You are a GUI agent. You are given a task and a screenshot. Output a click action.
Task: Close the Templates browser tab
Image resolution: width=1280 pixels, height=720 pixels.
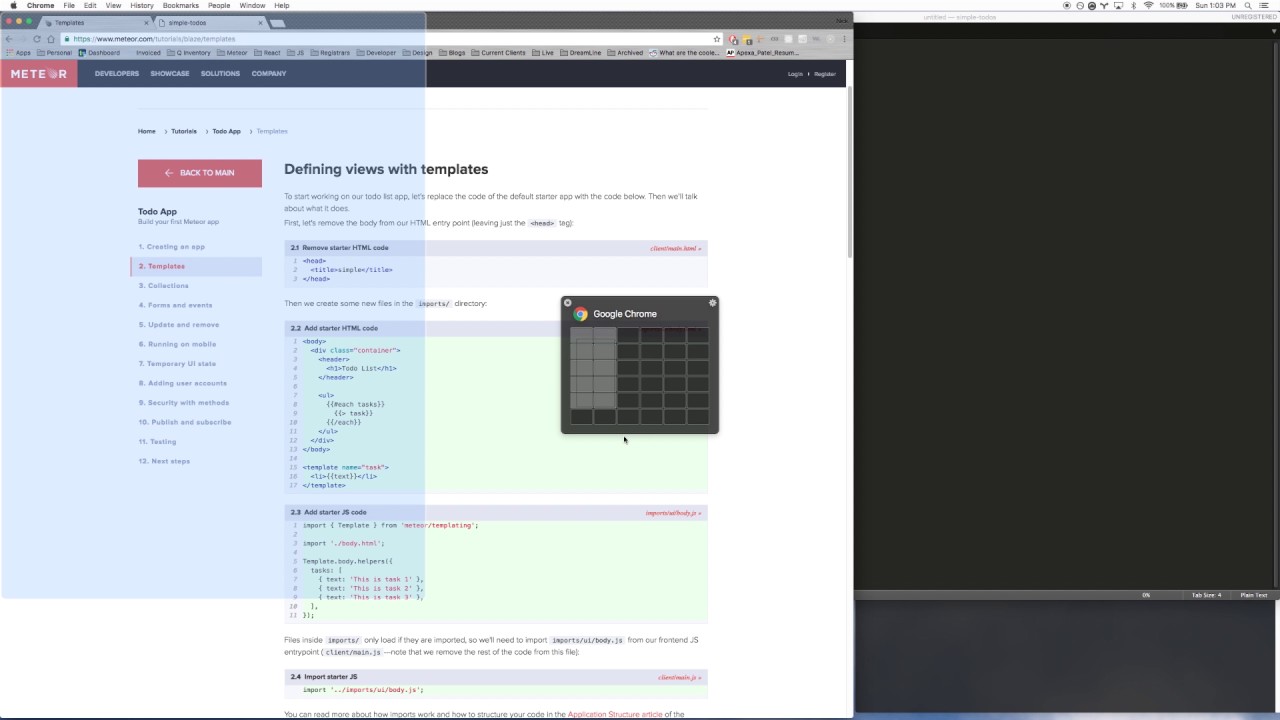tap(146, 22)
